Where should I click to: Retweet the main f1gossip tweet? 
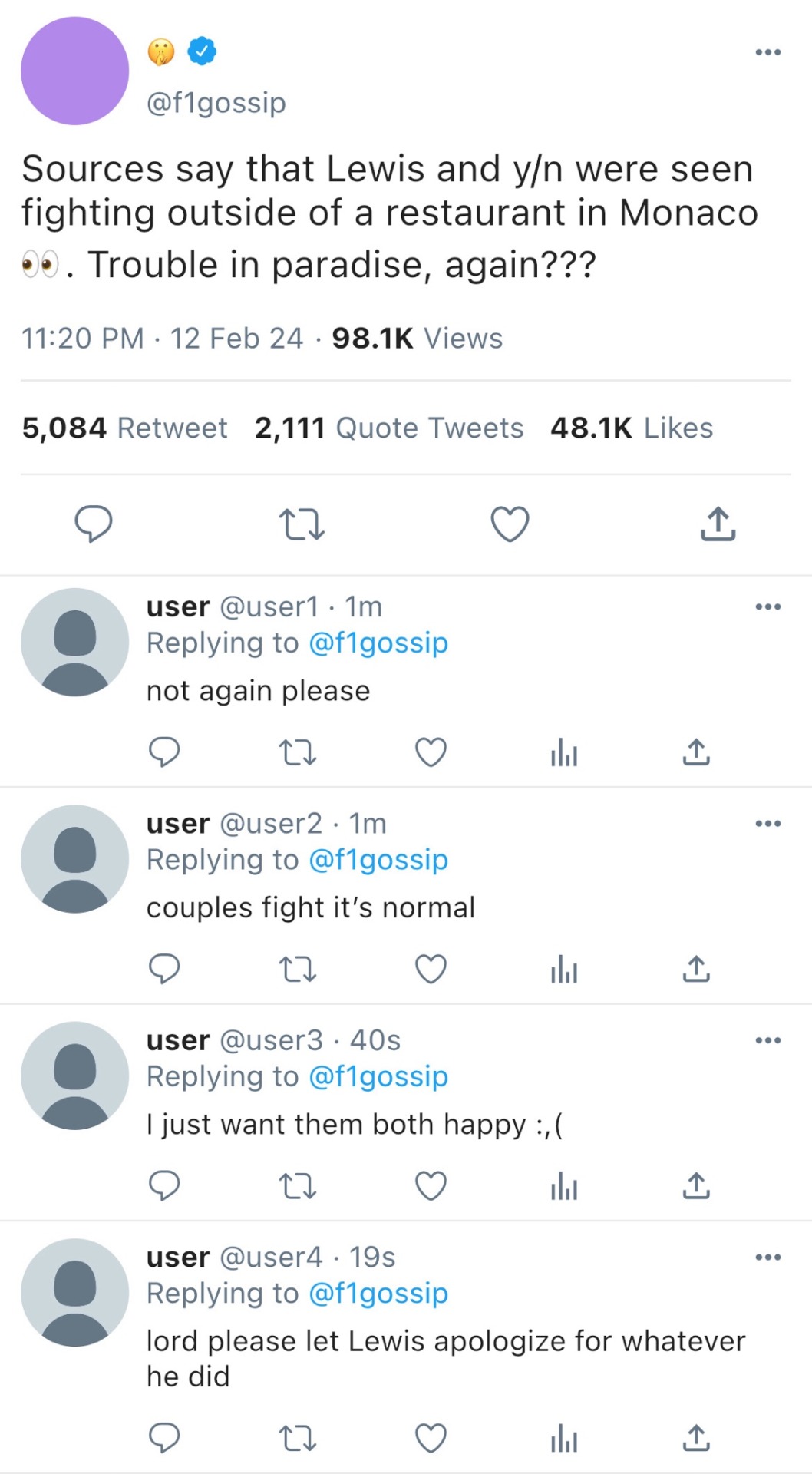click(302, 525)
